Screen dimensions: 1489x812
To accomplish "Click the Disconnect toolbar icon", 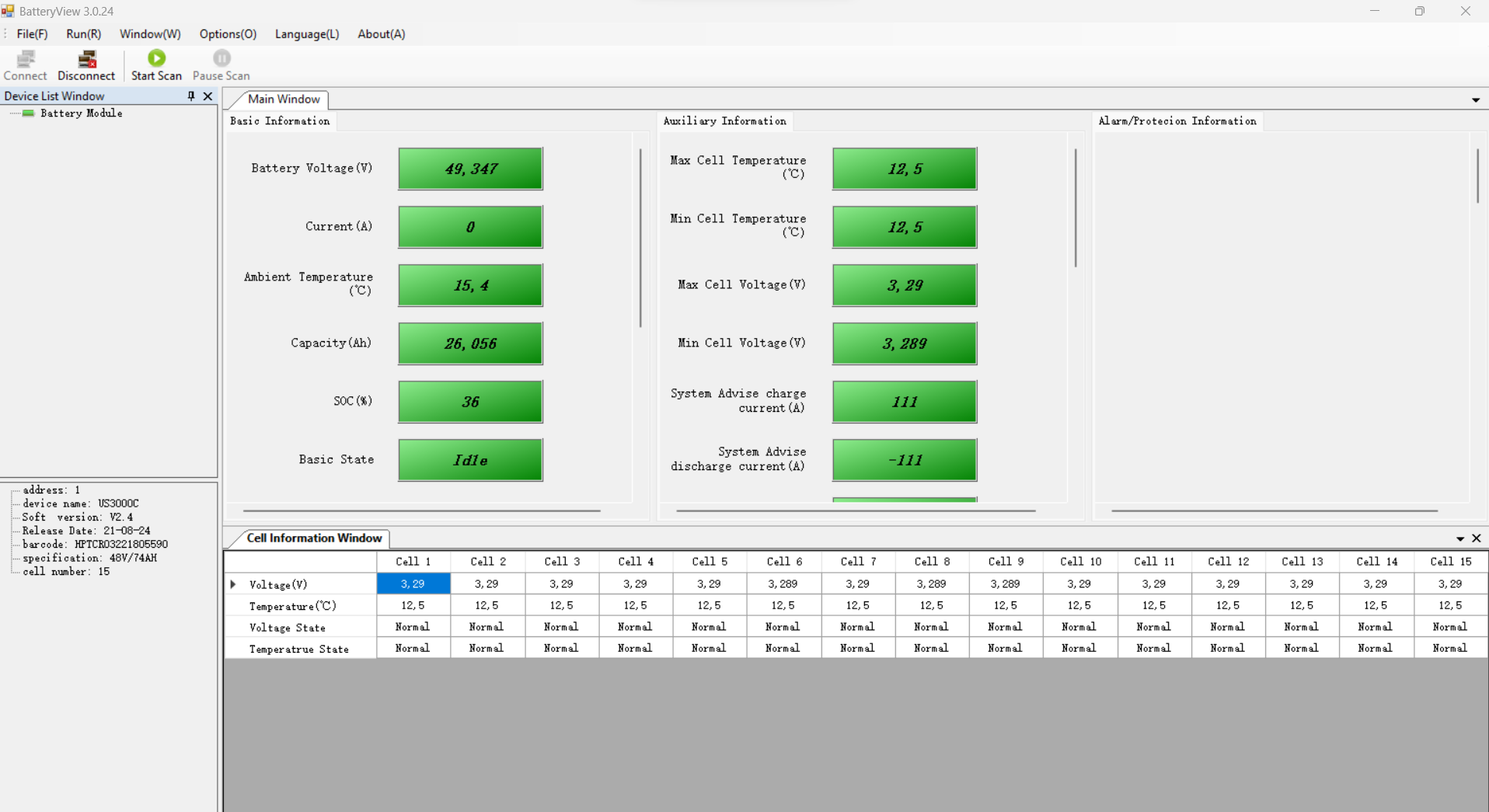I will tap(86, 59).
